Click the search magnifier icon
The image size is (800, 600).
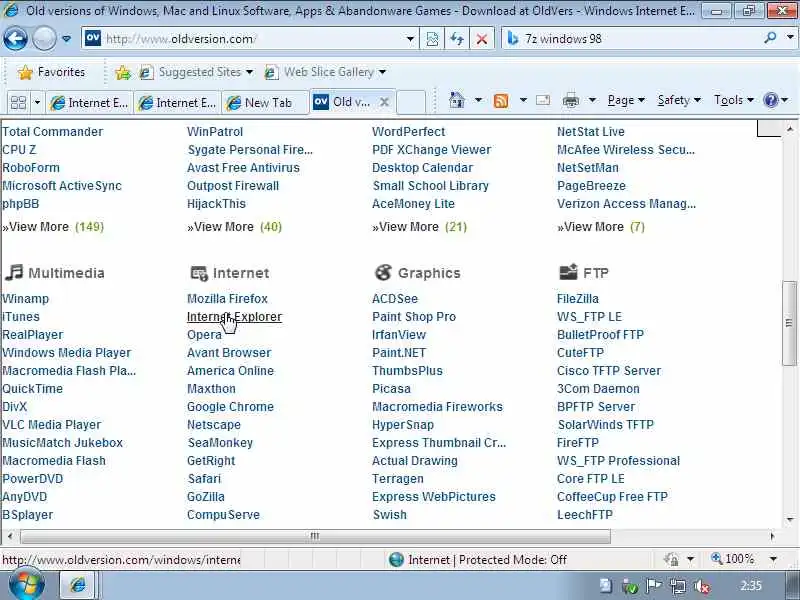point(770,38)
